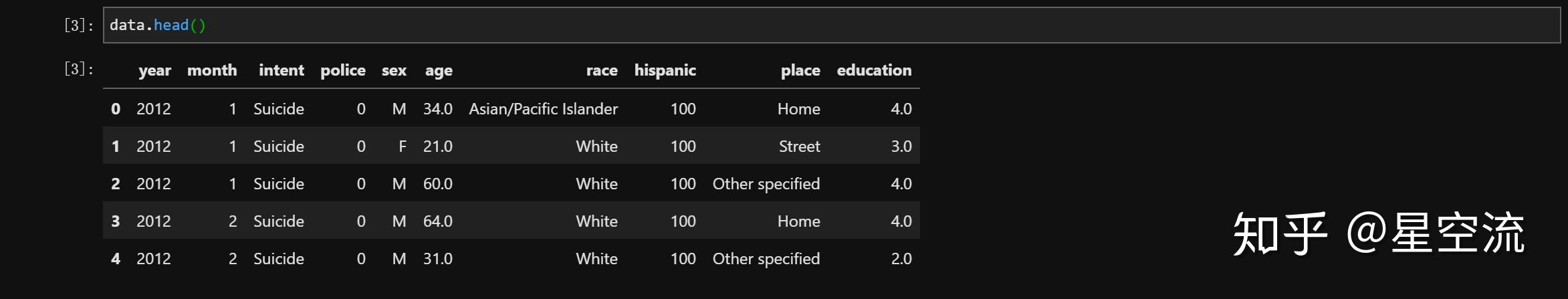Select the output prompt [3] label
This screenshot has height=299, width=1568.
[x=79, y=69]
